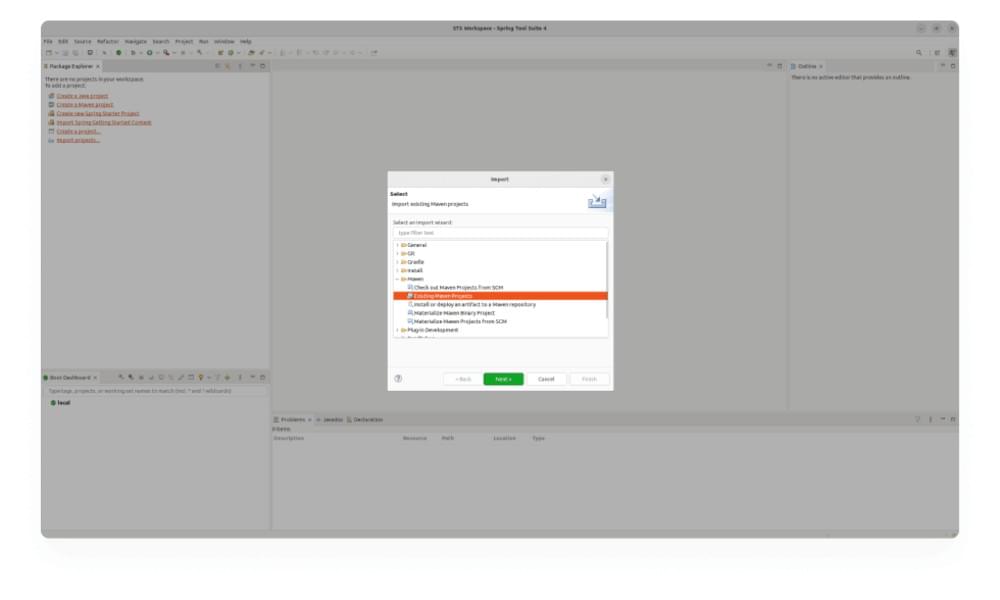Open the Refactor menu
The image size is (1000, 600).
[x=108, y=41]
